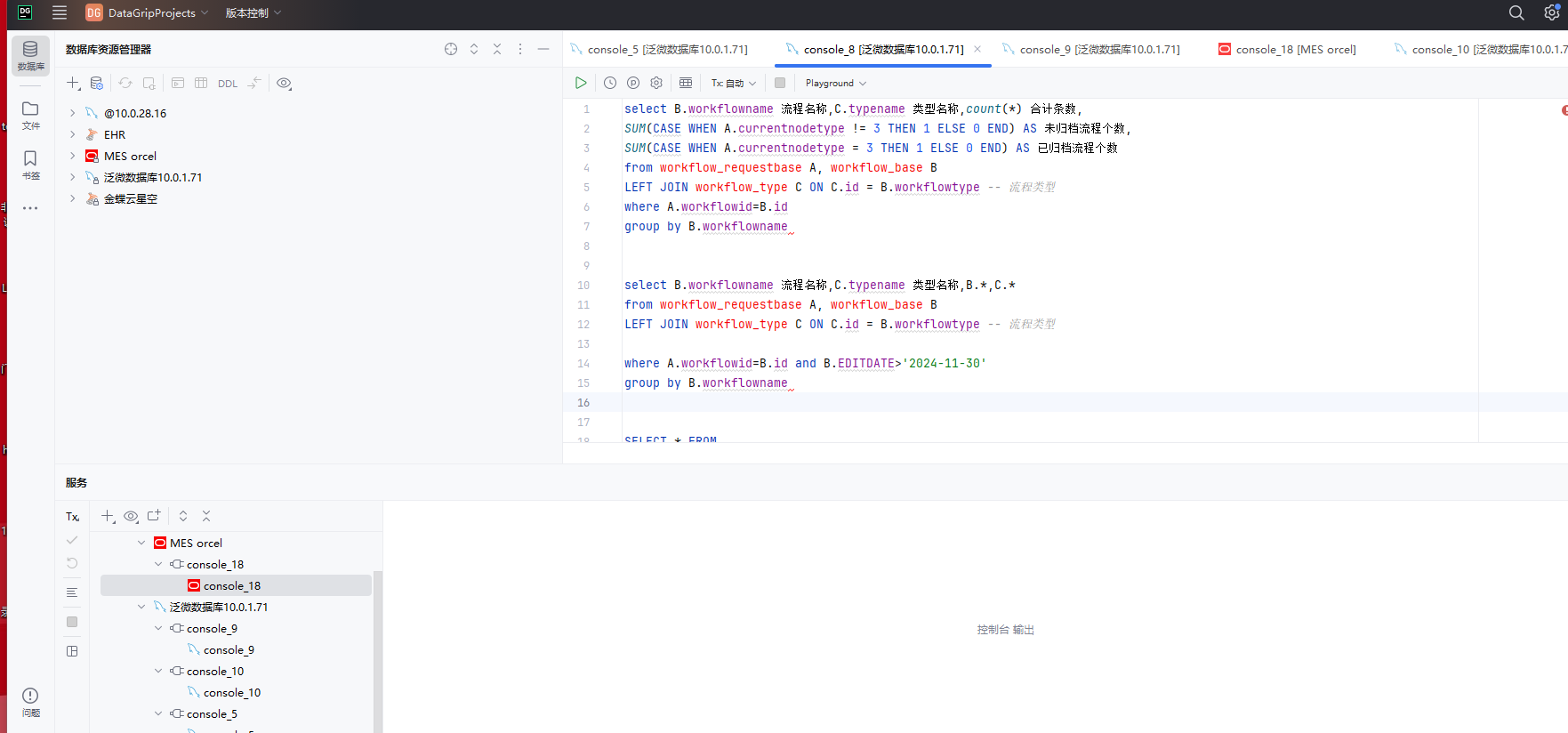Click the stop square in editor toolbar
The width and height of the screenshot is (1568, 733).
[780, 83]
